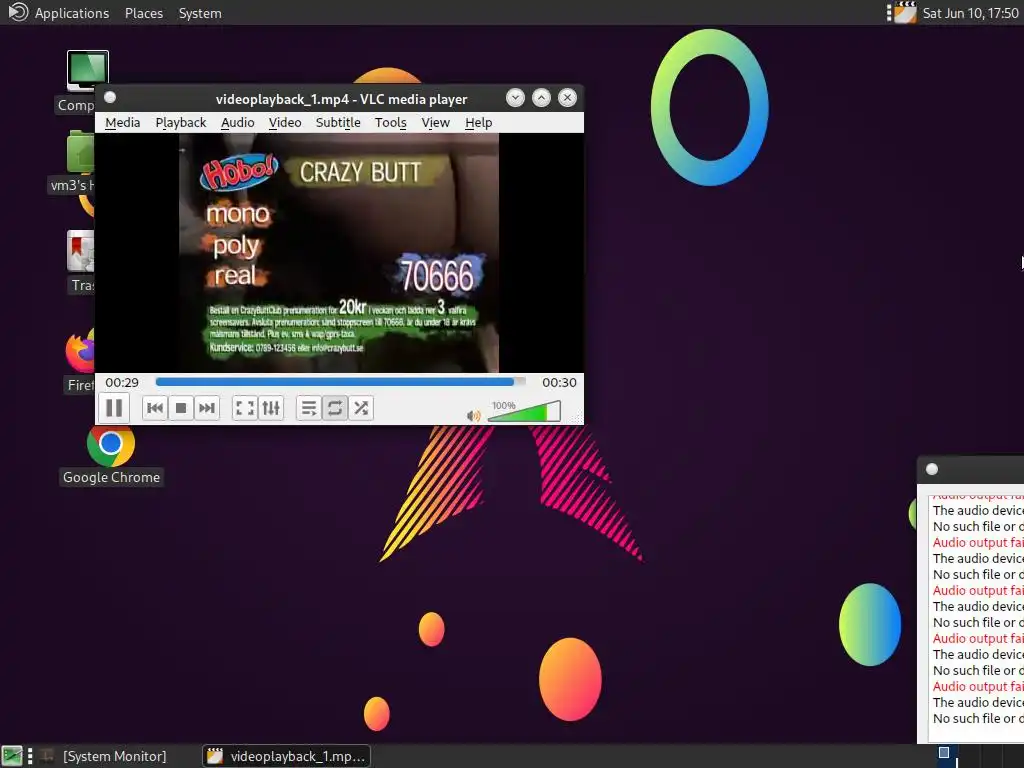Open the Audio menu

pyautogui.click(x=238, y=123)
